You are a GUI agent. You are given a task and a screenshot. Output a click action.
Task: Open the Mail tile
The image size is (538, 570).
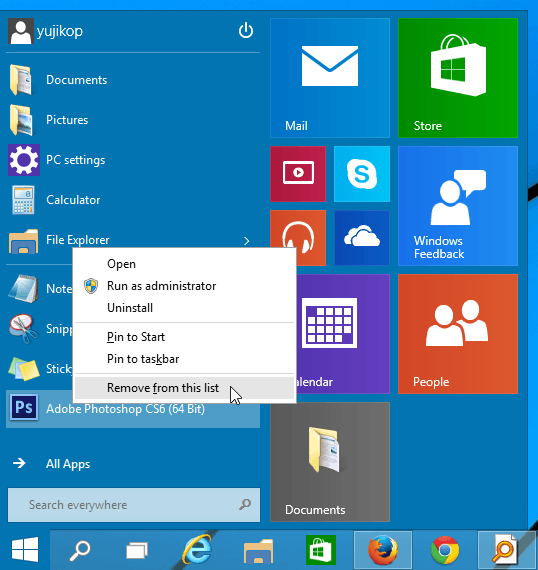click(330, 78)
